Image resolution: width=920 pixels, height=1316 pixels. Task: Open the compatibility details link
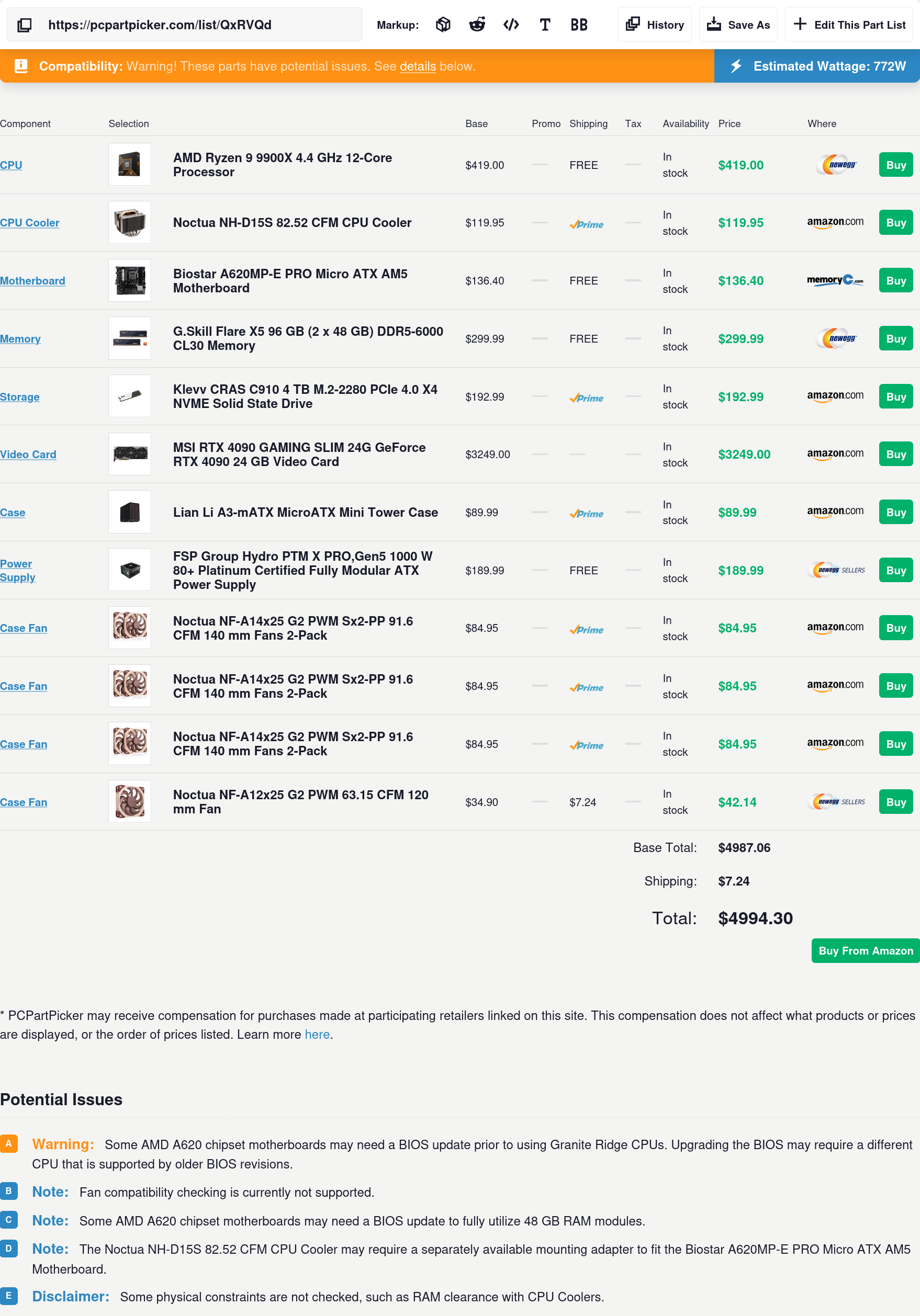coord(418,66)
